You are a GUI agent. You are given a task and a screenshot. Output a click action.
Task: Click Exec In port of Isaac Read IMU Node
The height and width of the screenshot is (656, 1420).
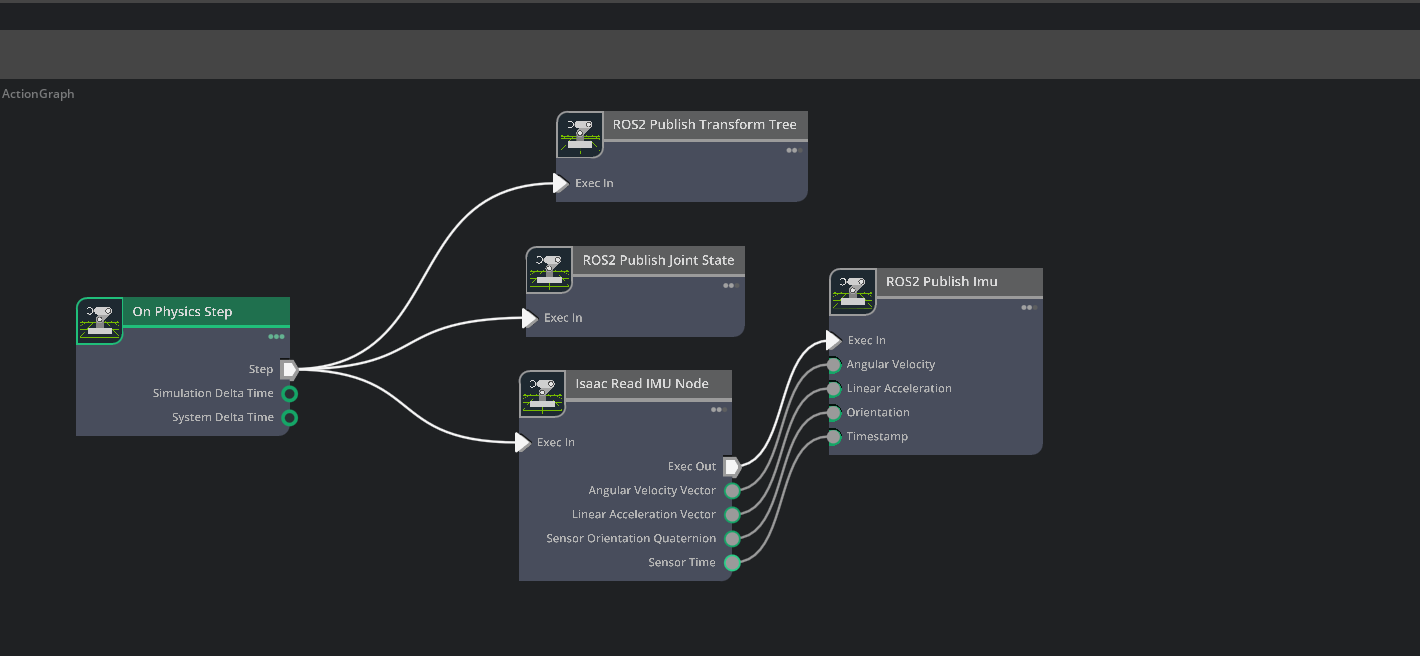pos(523,442)
